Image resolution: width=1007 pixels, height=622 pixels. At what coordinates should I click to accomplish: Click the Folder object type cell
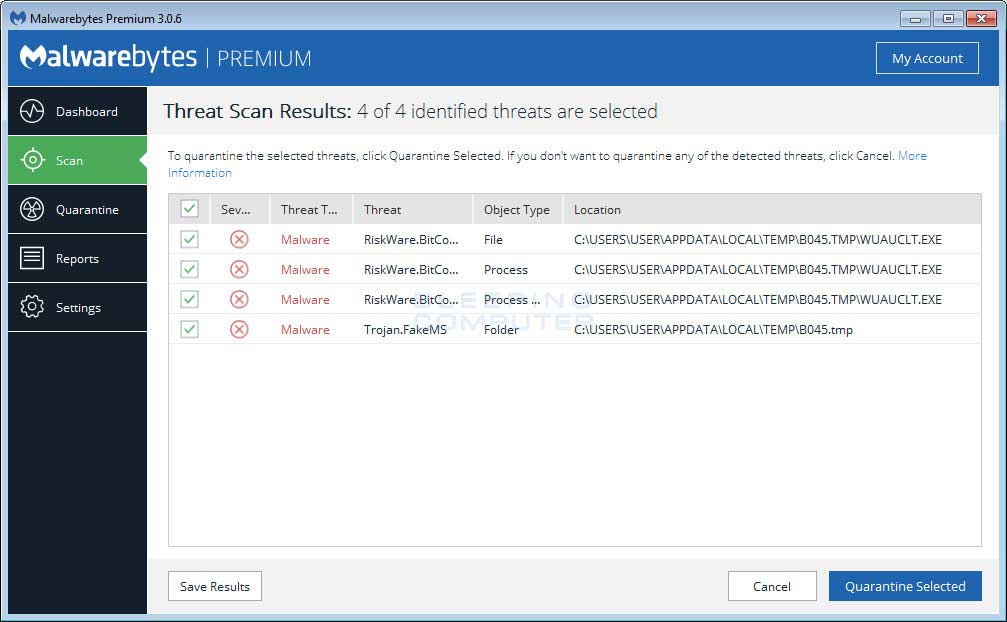tap(501, 329)
